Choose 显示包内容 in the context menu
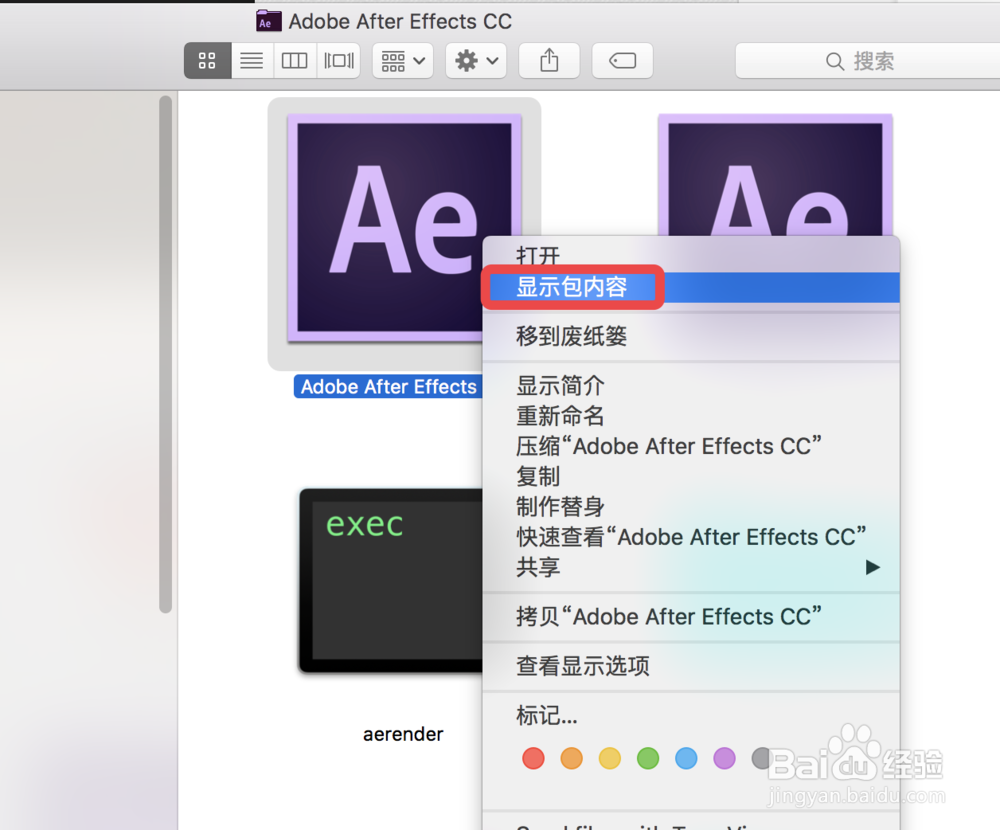 tap(691, 287)
